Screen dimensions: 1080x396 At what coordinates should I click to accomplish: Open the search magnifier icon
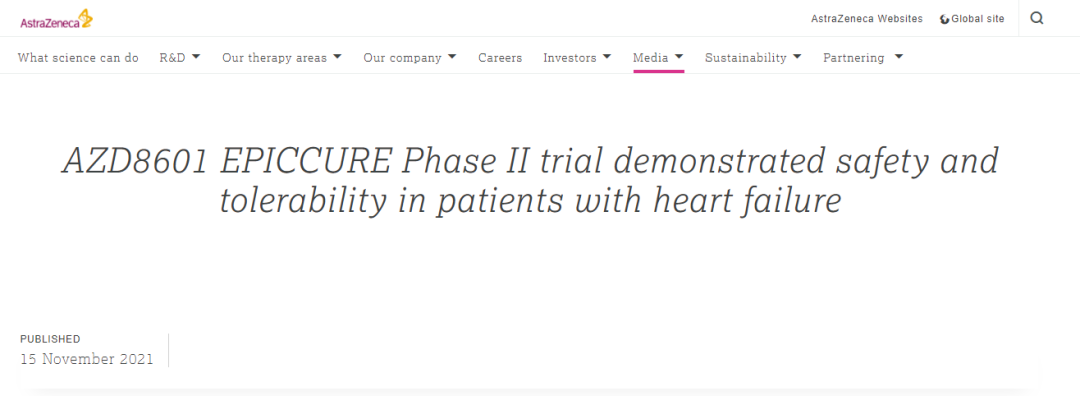tap(1037, 19)
